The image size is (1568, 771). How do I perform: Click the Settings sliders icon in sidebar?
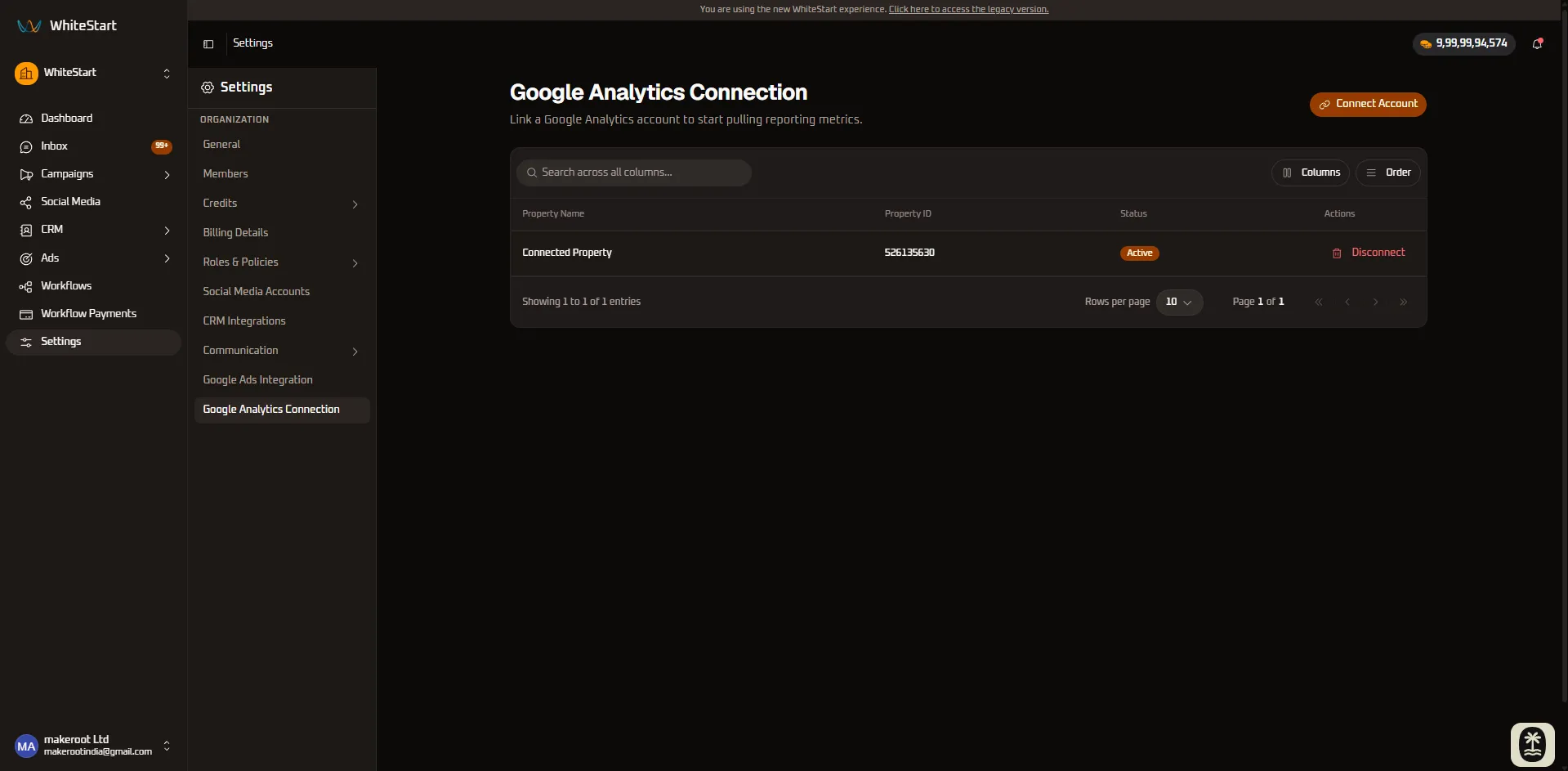click(x=26, y=342)
